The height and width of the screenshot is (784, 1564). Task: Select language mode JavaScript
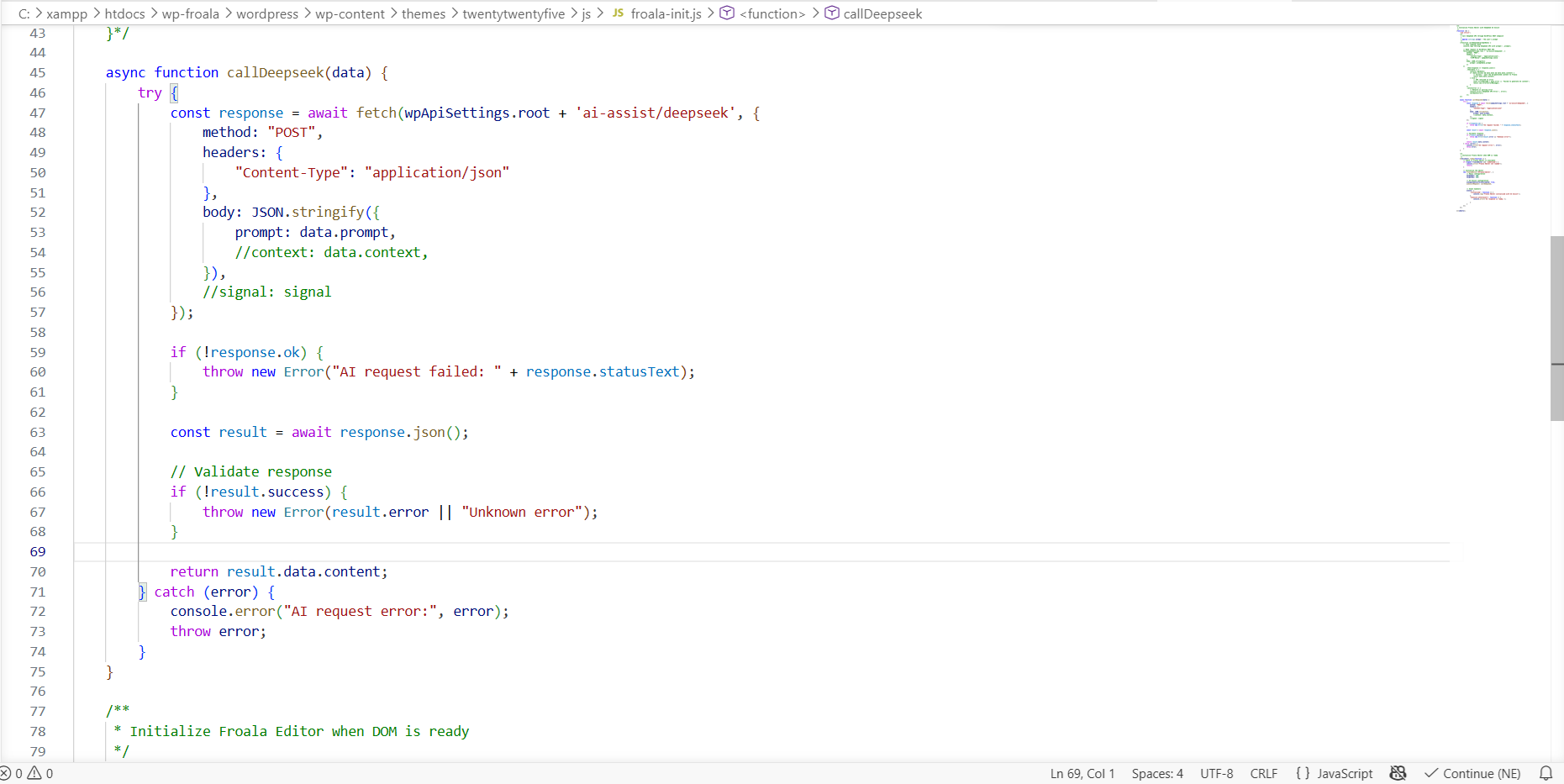click(1345, 773)
